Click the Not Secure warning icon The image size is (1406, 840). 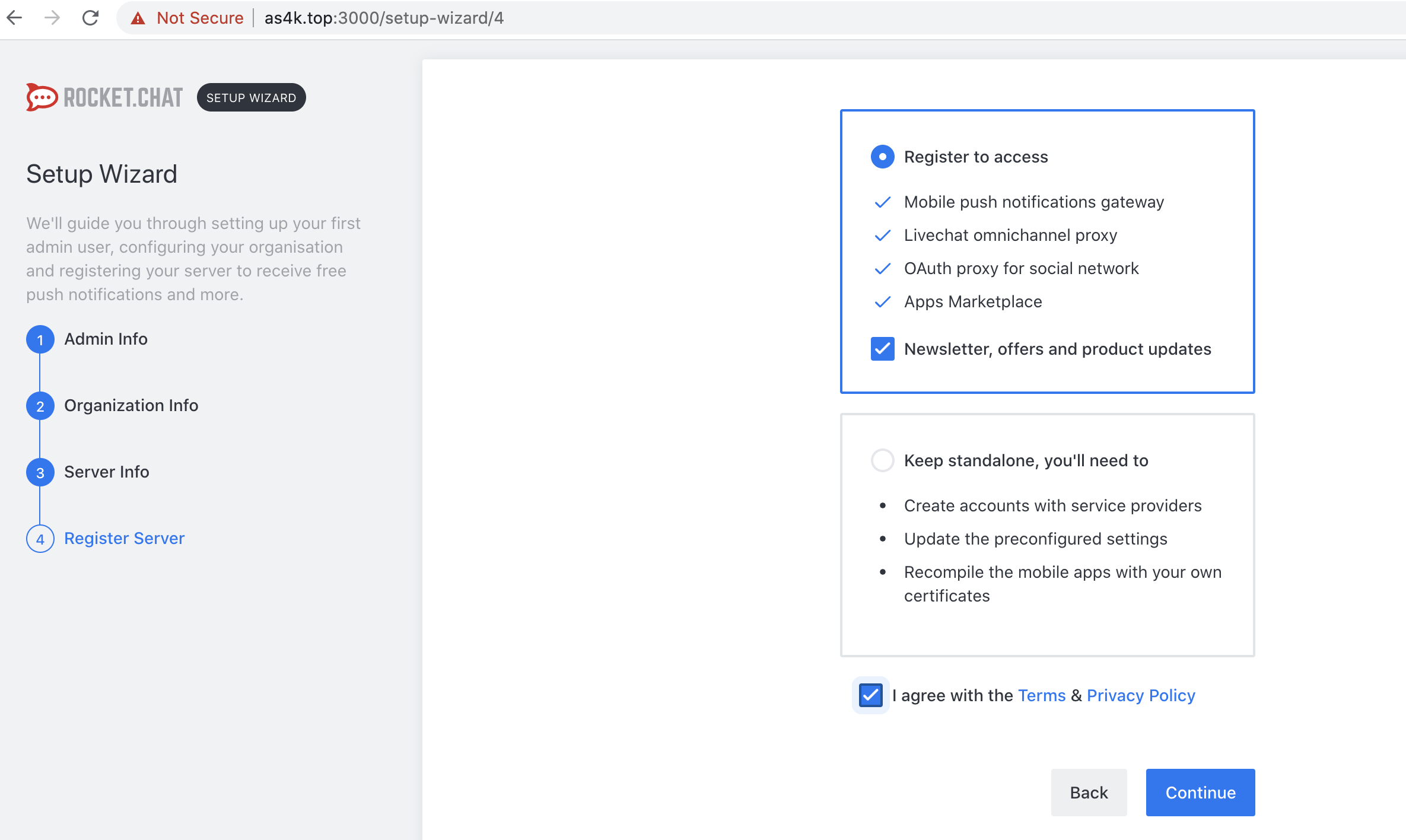point(138,18)
